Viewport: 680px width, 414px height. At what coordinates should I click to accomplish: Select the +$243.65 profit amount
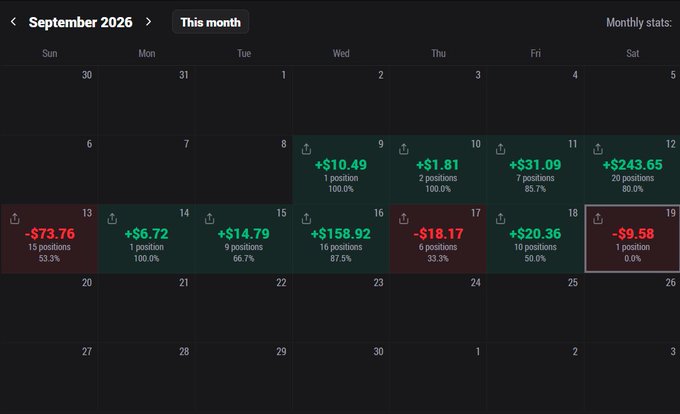point(633,165)
